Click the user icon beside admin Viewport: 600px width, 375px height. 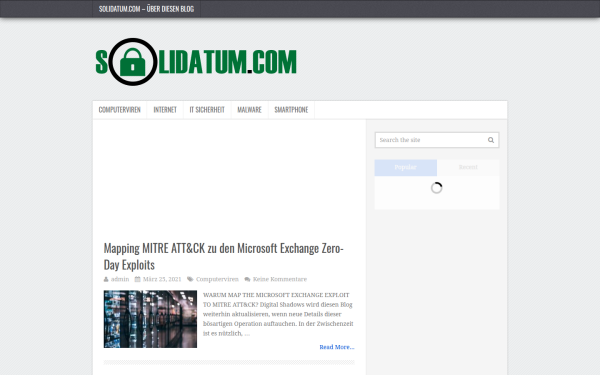(x=106, y=279)
